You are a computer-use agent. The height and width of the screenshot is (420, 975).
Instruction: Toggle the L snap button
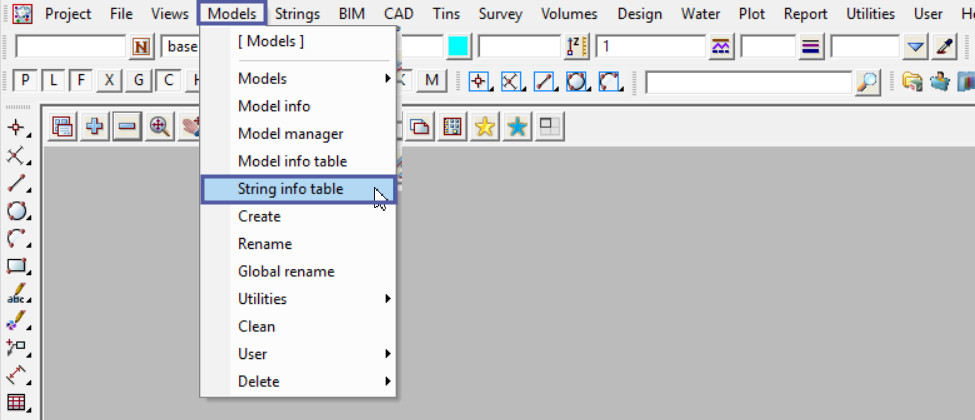tap(53, 81)
